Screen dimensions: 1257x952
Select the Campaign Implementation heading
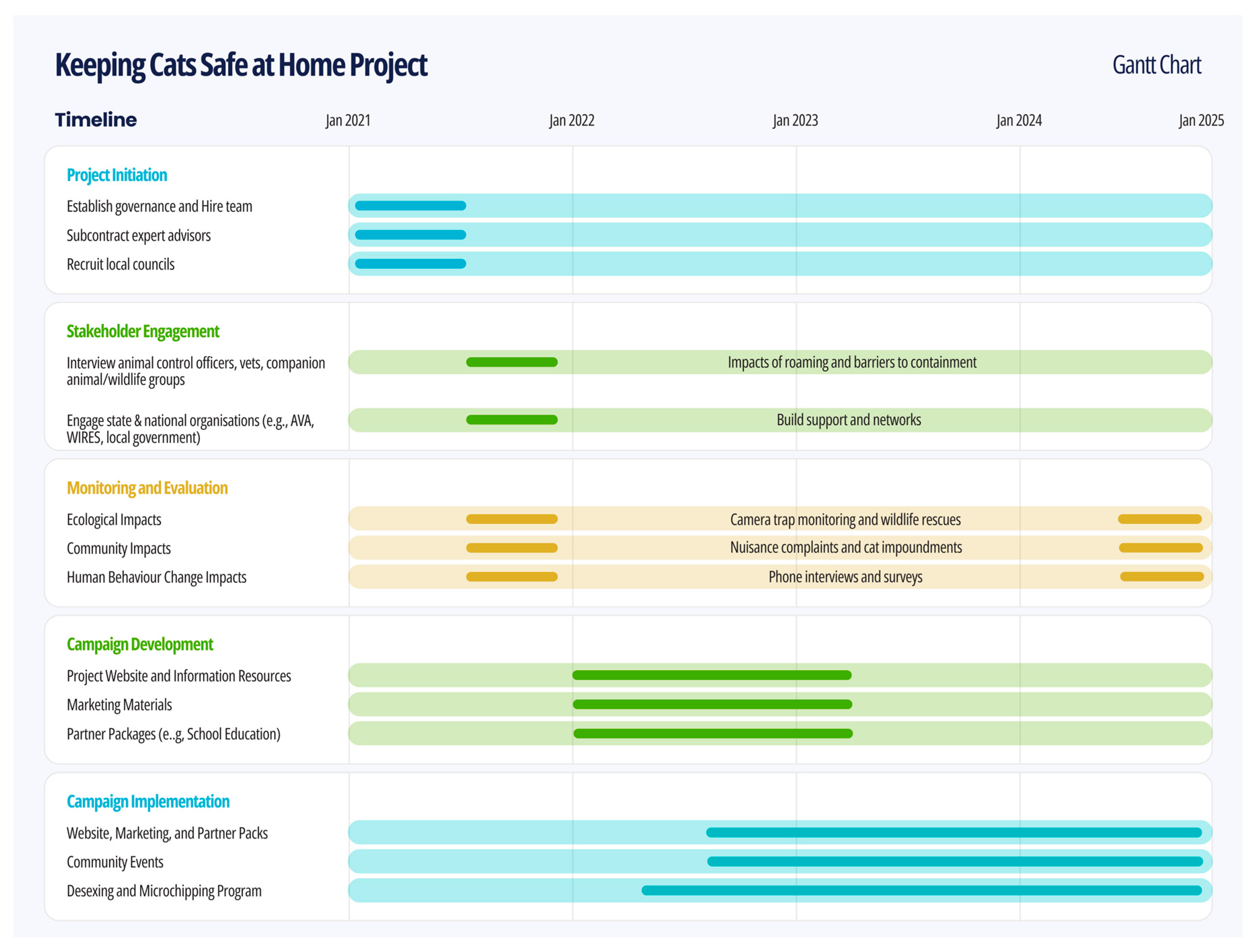(148, 801)
